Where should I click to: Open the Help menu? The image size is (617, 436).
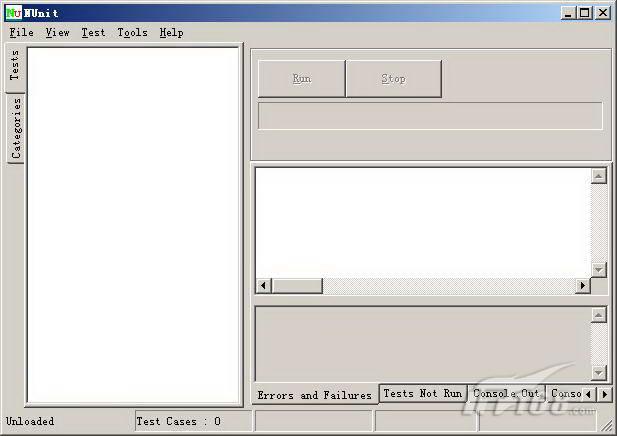171,33
